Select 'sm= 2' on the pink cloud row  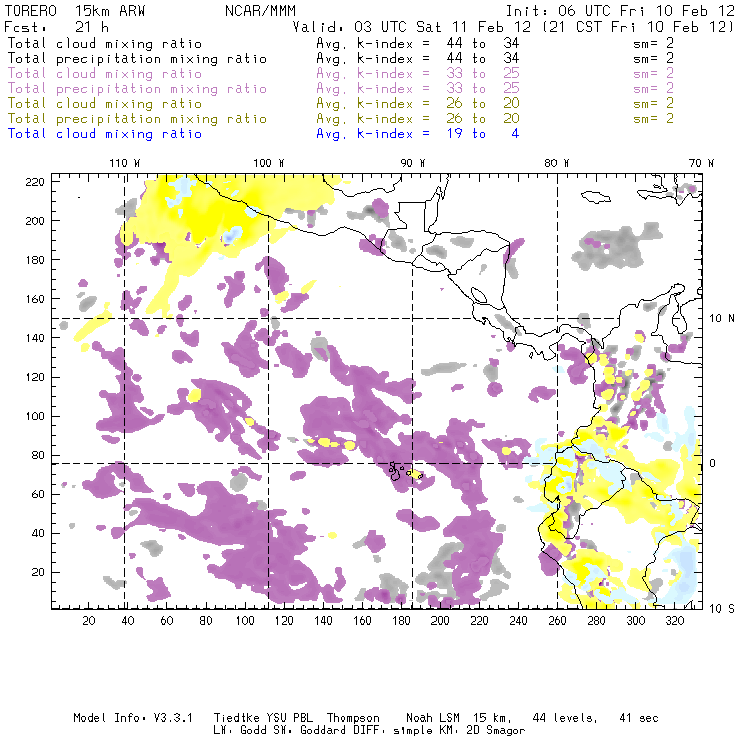[654, 74]
